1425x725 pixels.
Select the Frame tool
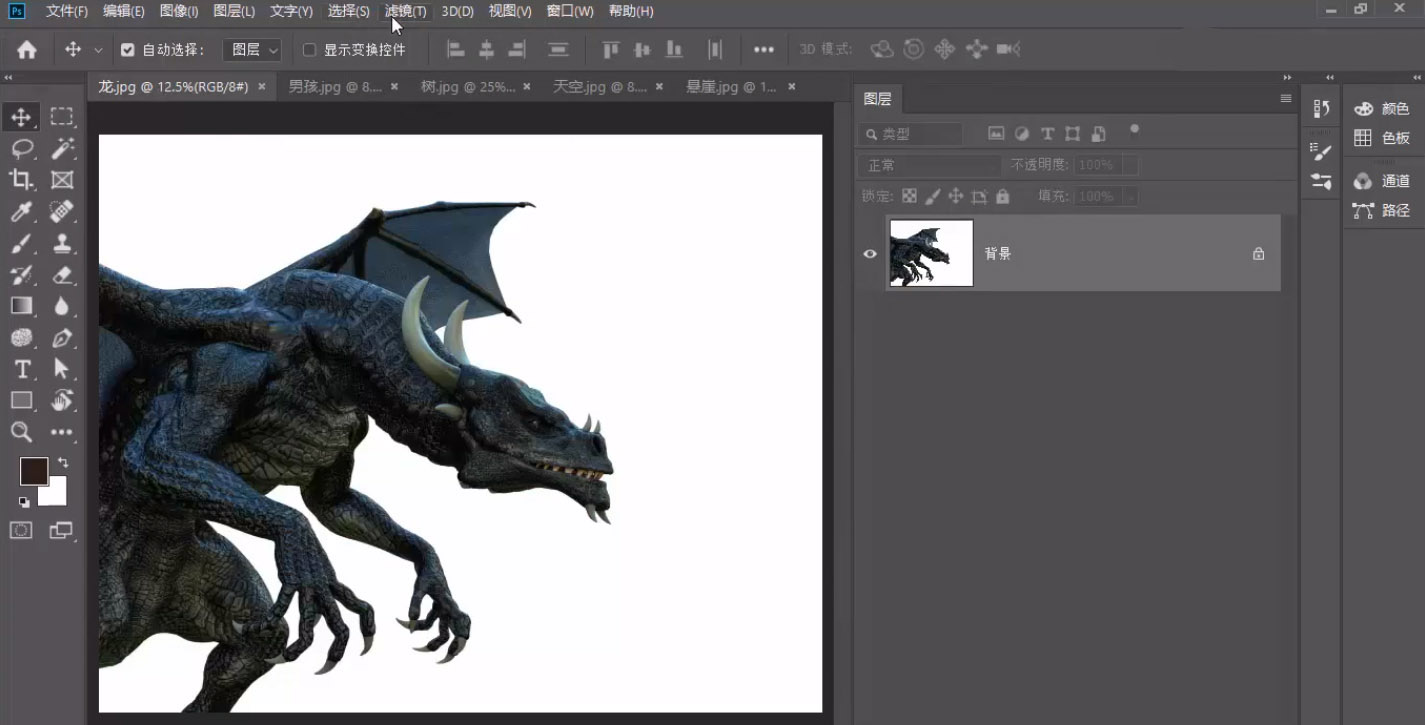(x=62, y=180)
